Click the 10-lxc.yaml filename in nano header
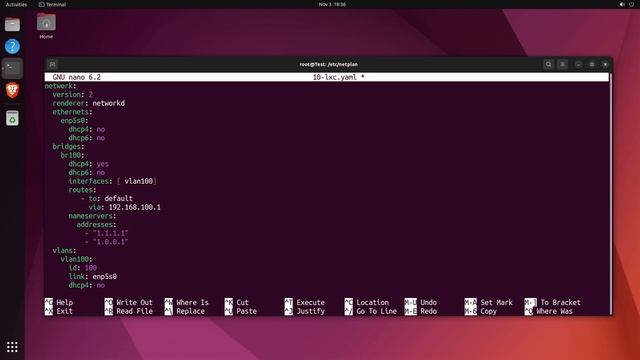The image size is (640, 360). click(334, 77)
